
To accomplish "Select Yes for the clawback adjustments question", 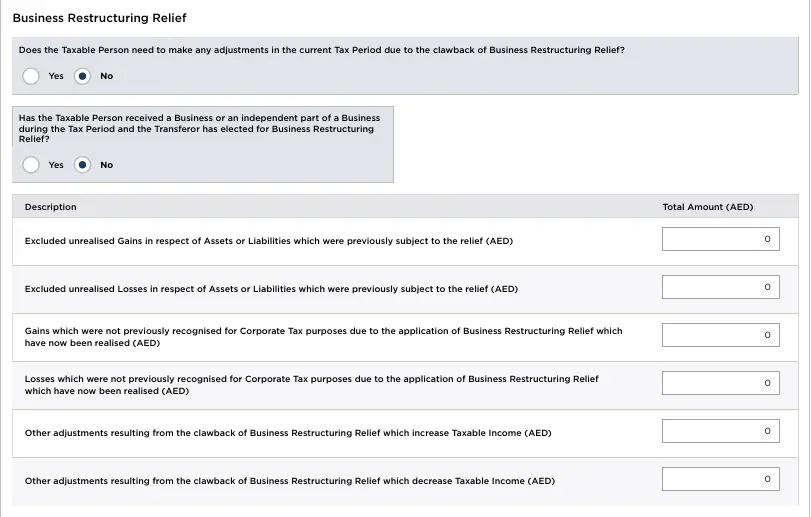I will point(32,76).
